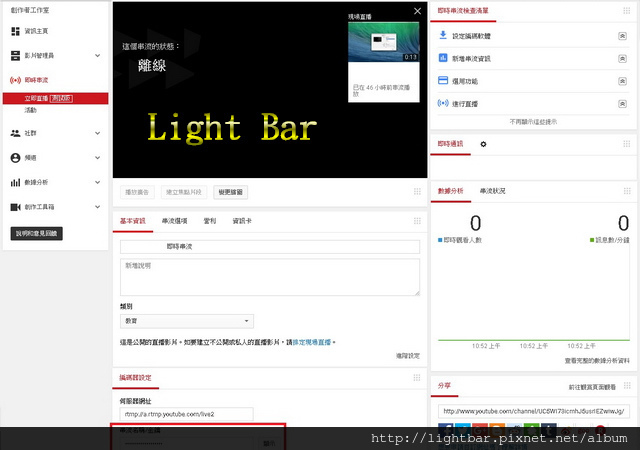Collapse the 設定編碼軟體 checklist item
This screenshot has width=640, height=450.
point(622,36)
